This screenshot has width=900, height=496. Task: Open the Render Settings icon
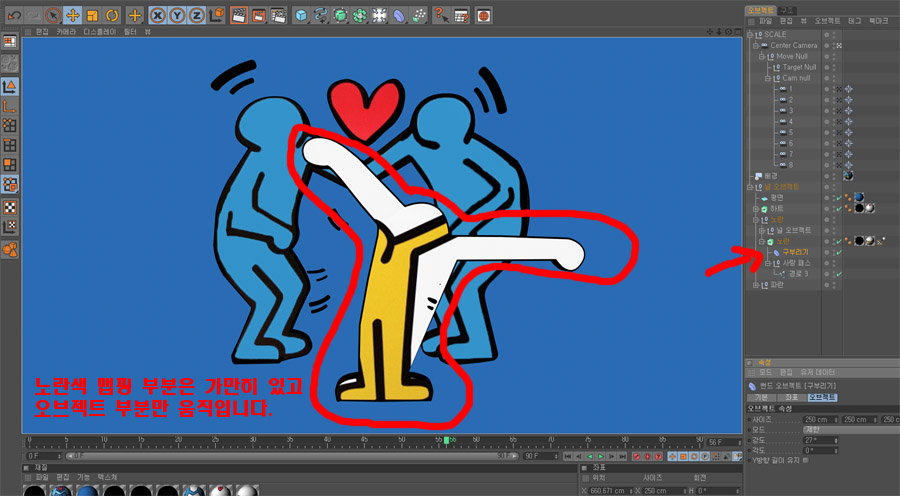coord(278,16)
